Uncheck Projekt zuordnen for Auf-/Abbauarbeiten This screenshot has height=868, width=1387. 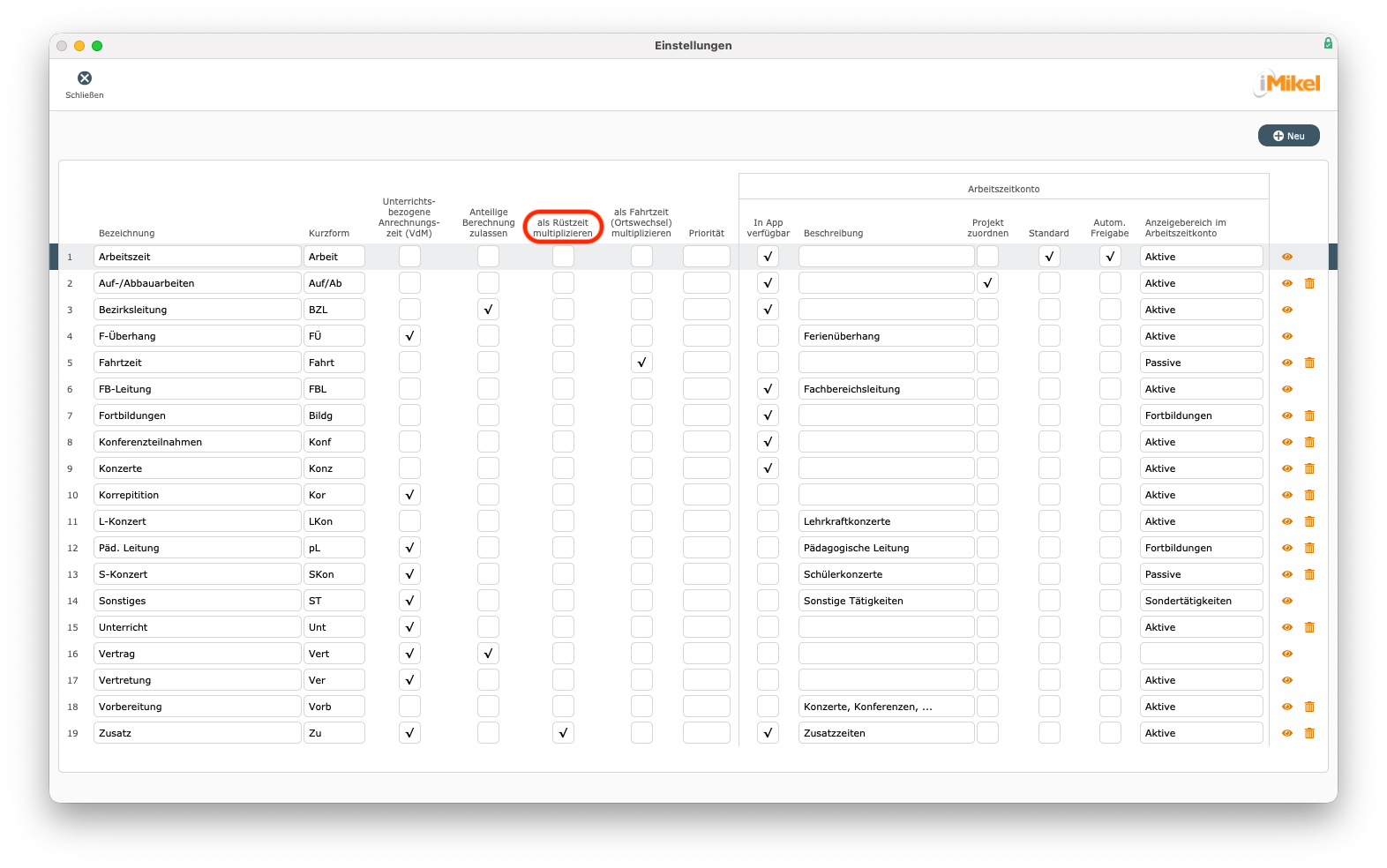click(988, 283)
